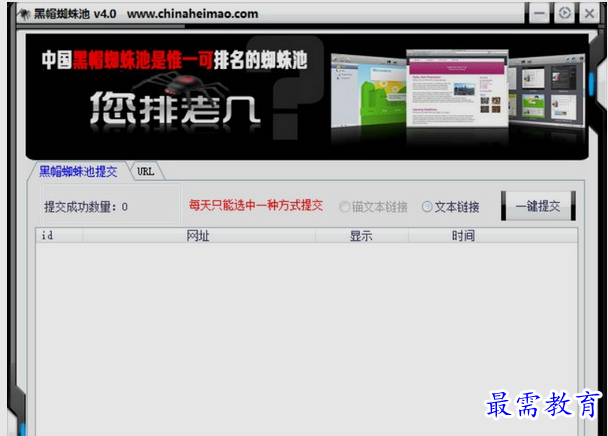Click the spider app icon in title bar
Image resolution: width=608 pixels, height=436 pixels.
point(25,14)
